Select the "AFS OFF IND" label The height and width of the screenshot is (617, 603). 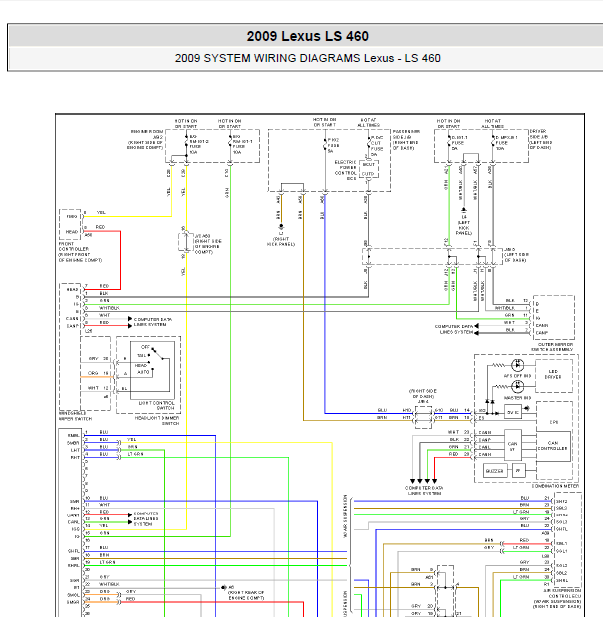point(517,376)
